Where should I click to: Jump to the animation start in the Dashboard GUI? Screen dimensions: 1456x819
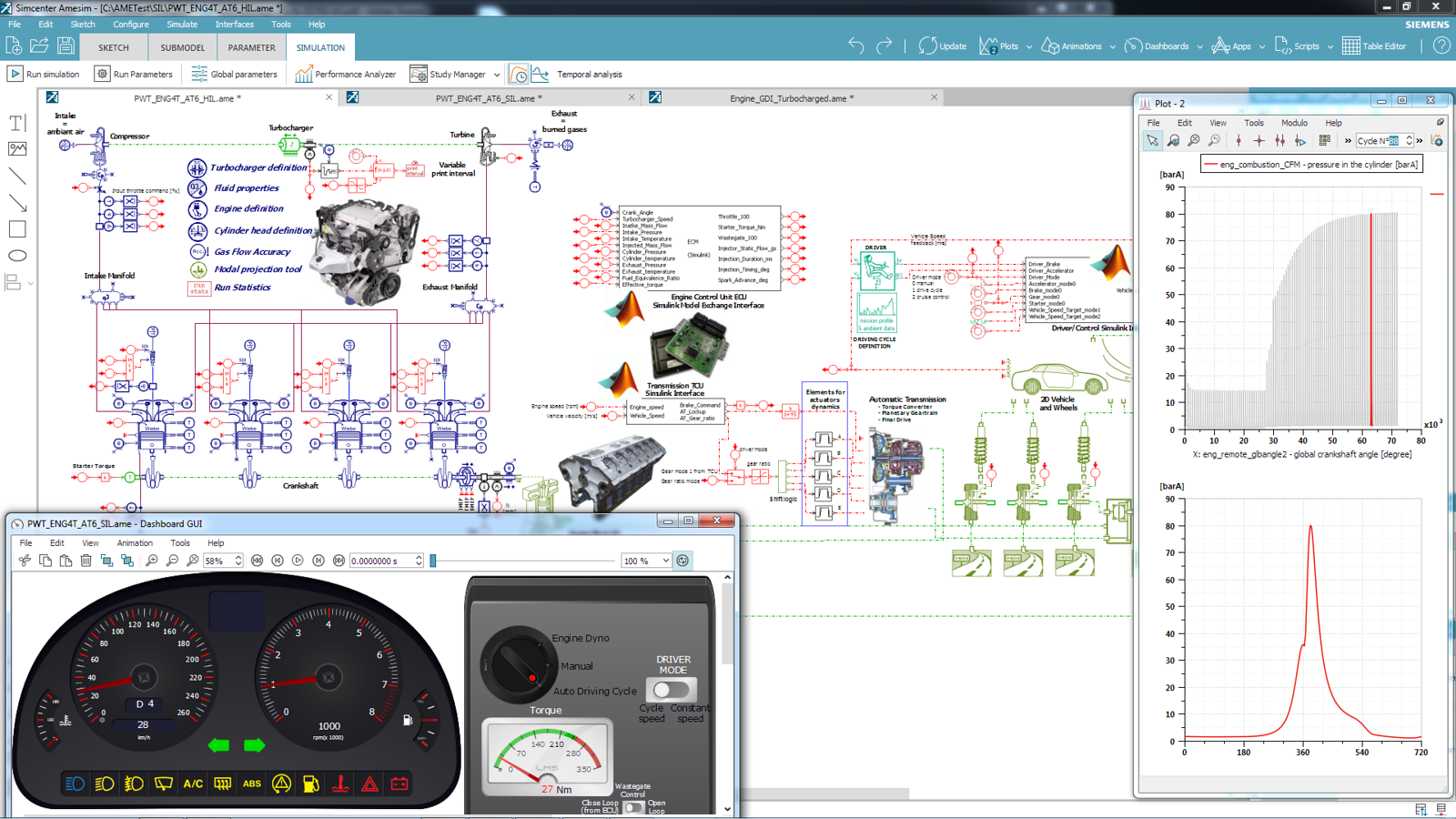pyautogui.click(x=258, y=561)
